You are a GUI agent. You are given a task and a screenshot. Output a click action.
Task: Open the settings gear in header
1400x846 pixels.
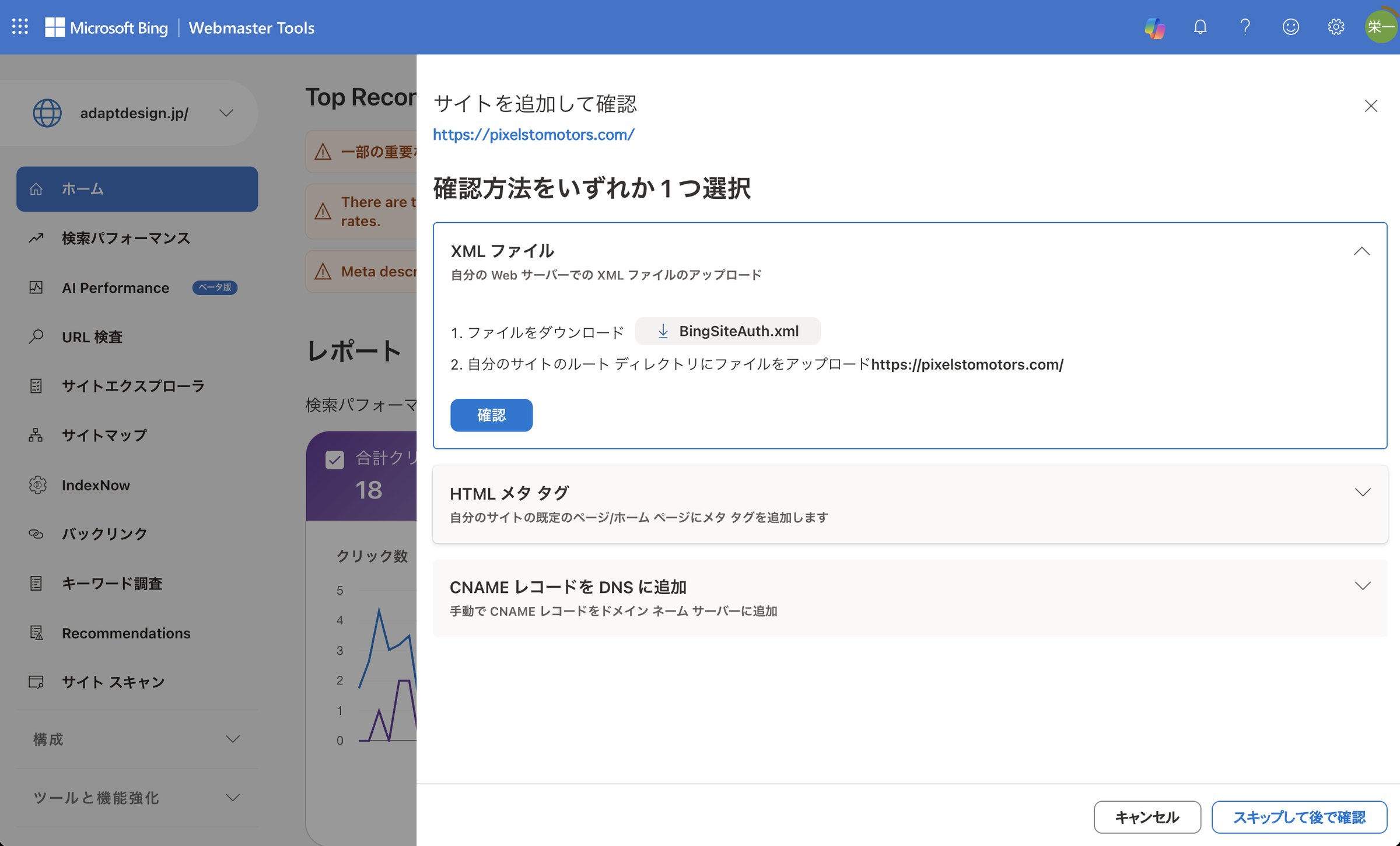(1336, 27)
